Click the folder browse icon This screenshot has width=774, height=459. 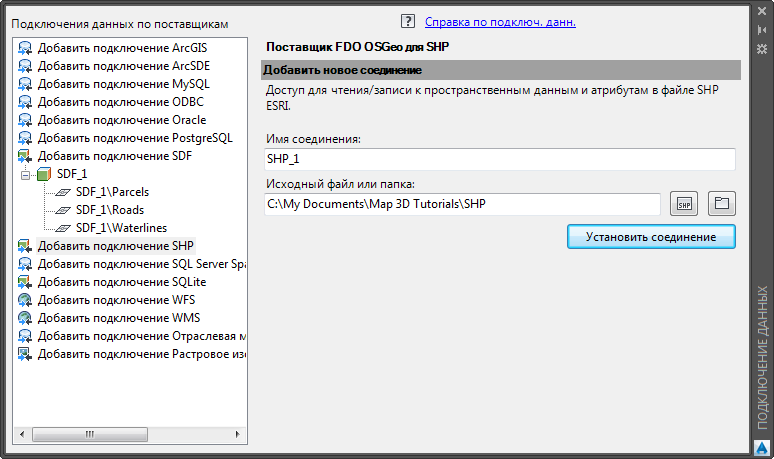click(721, 204)
